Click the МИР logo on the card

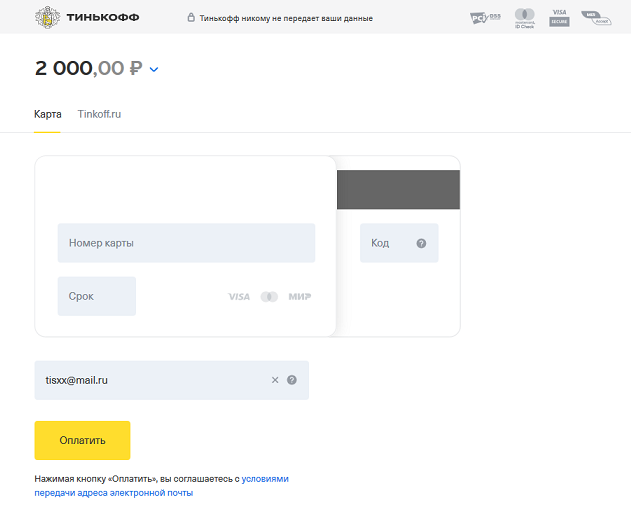pyautogui.click(x=300, y=297)
